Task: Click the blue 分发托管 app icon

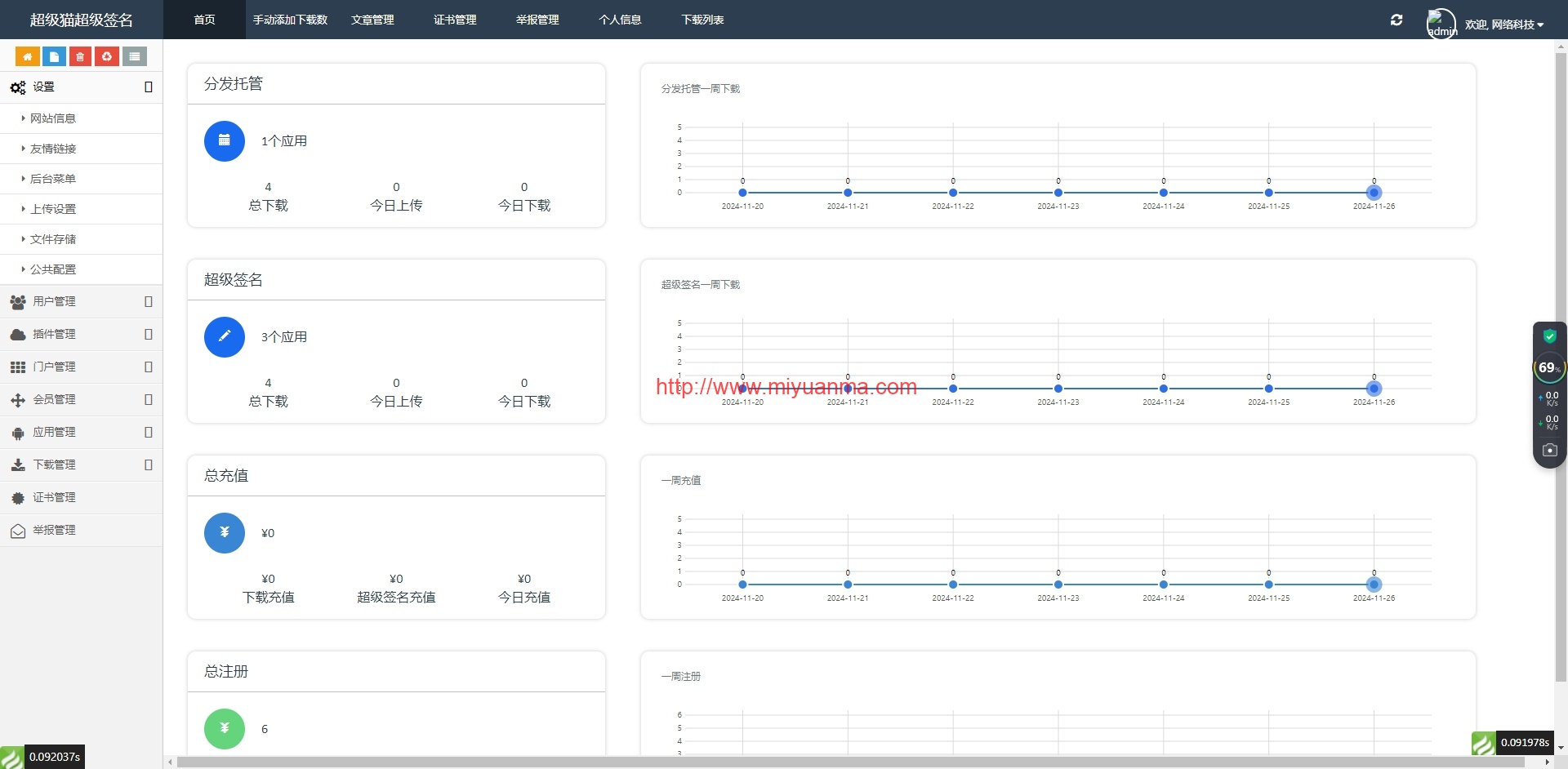Action: [225, 141]
